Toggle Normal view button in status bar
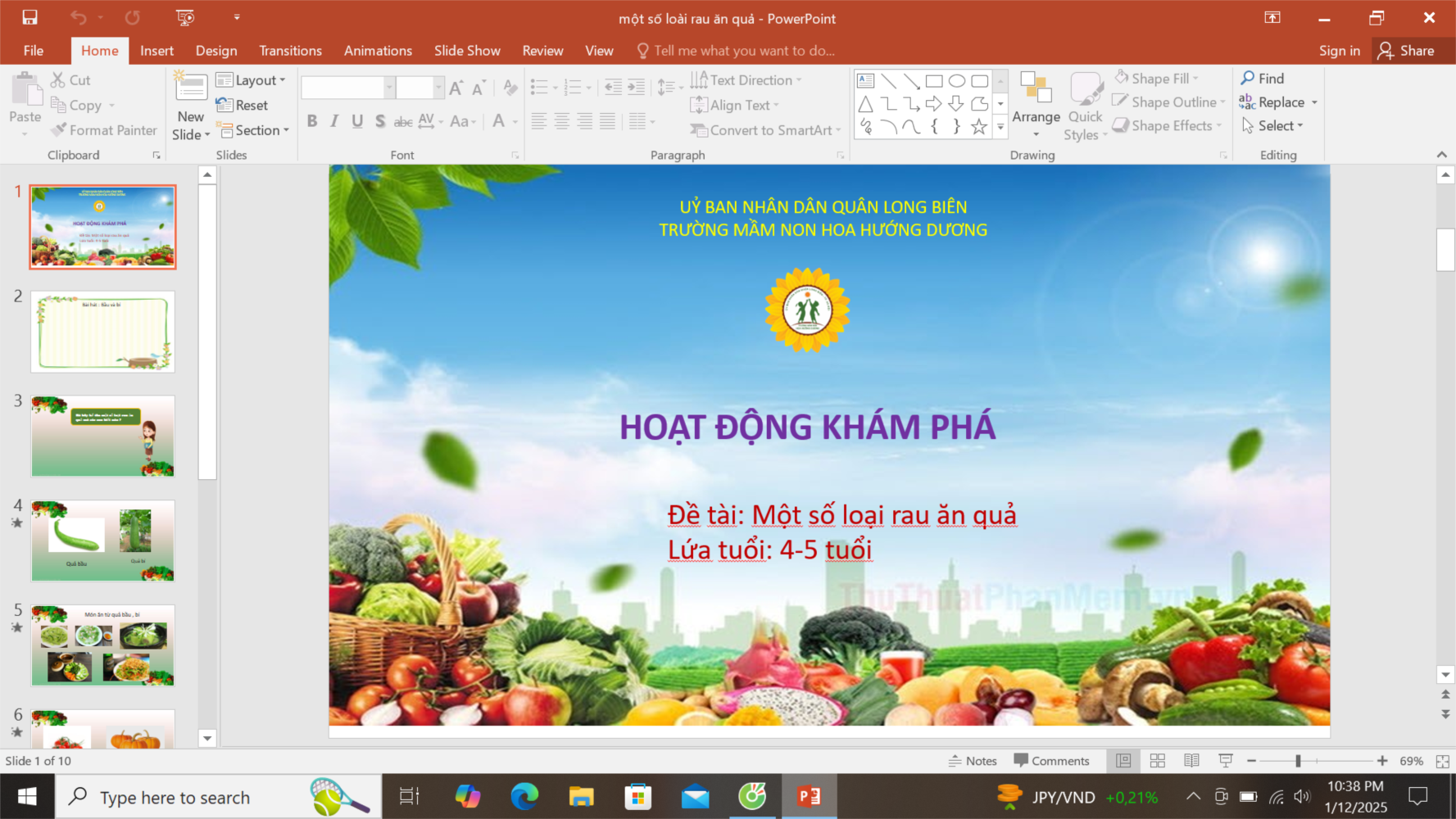The width and height of the screenshot is (1456, 819). (x=1123, y=761)
